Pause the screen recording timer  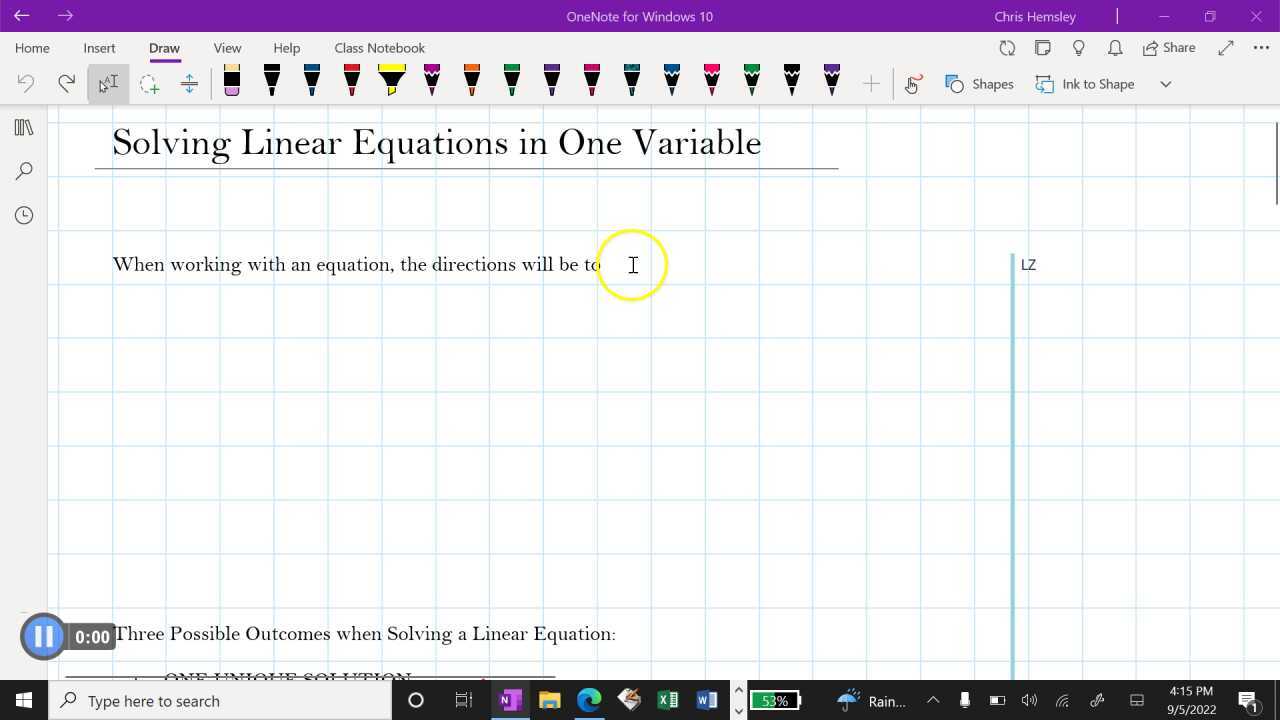coord(43,636)
